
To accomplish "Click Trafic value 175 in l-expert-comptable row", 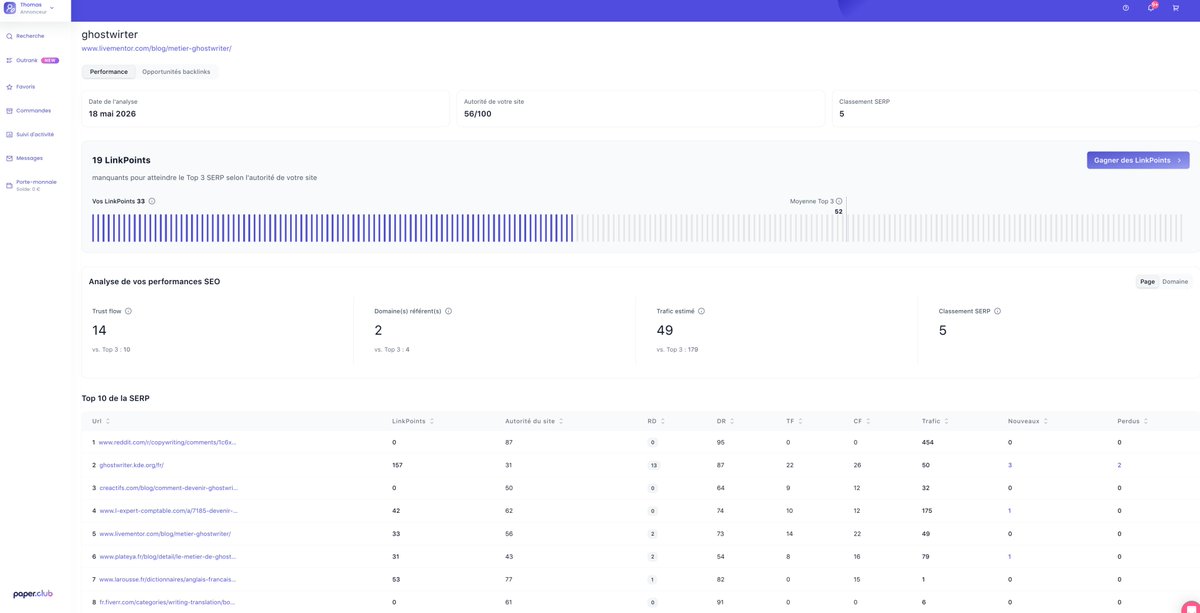I will [928, 511].
